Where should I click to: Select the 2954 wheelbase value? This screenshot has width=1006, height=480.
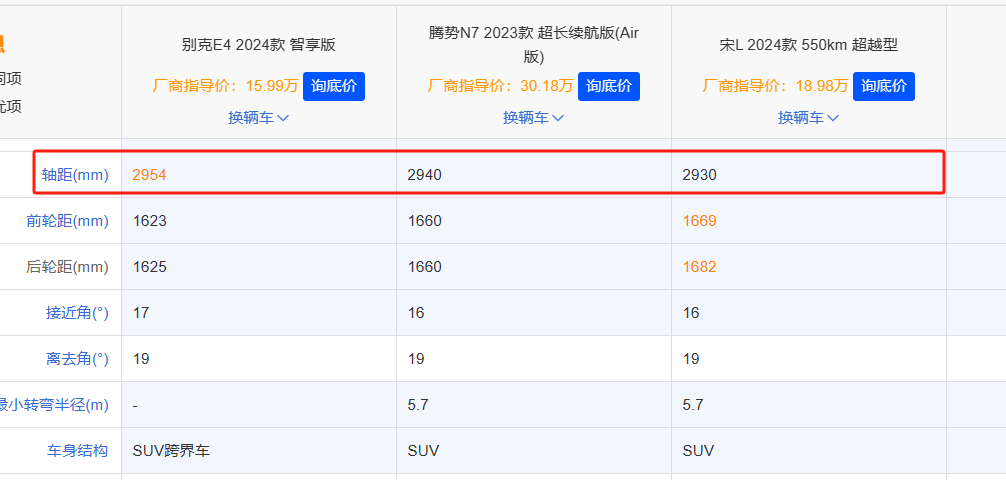pos(149,175)
